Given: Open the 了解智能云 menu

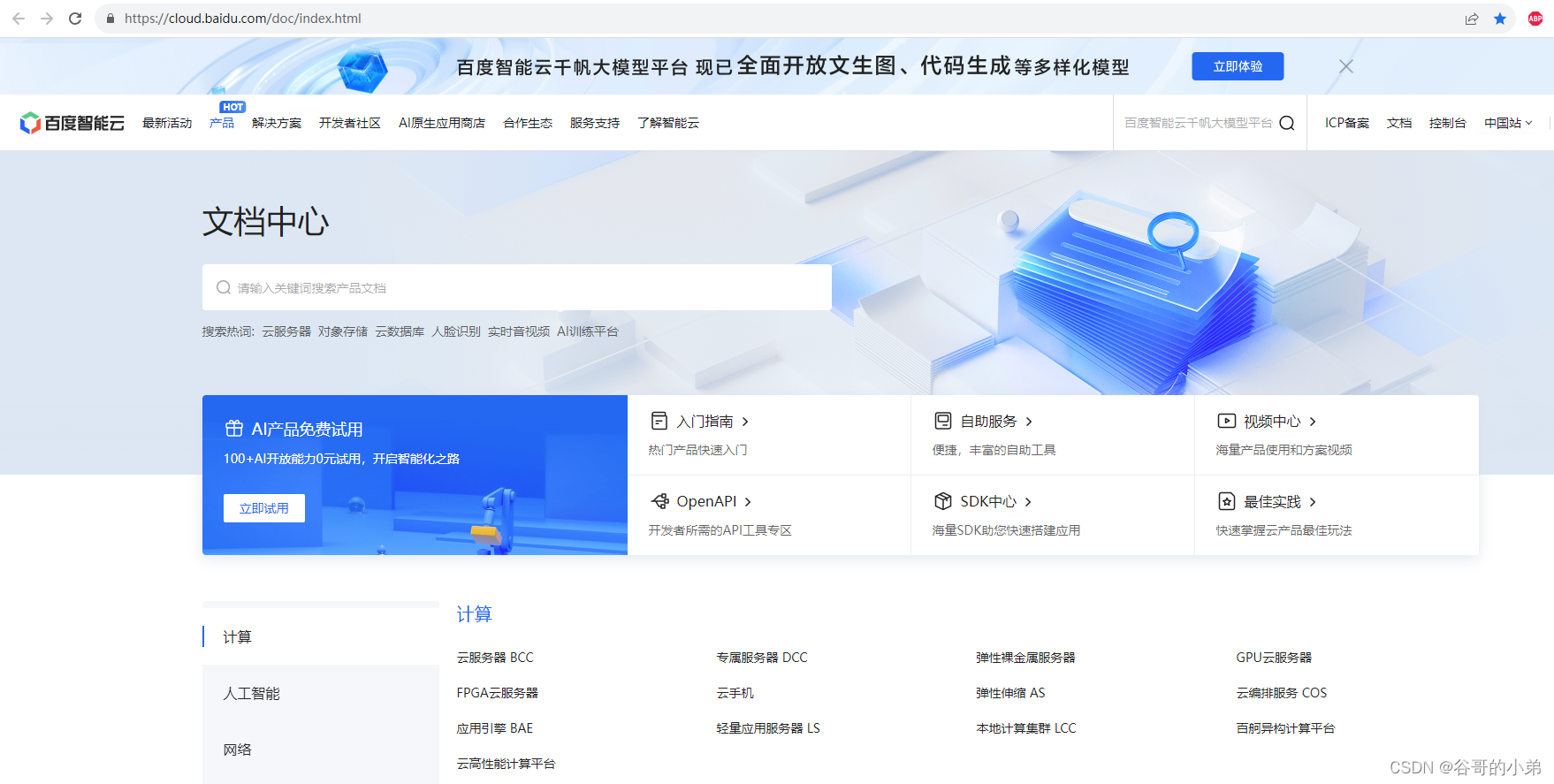Looking at the screenshot, I should pos(668,123).
